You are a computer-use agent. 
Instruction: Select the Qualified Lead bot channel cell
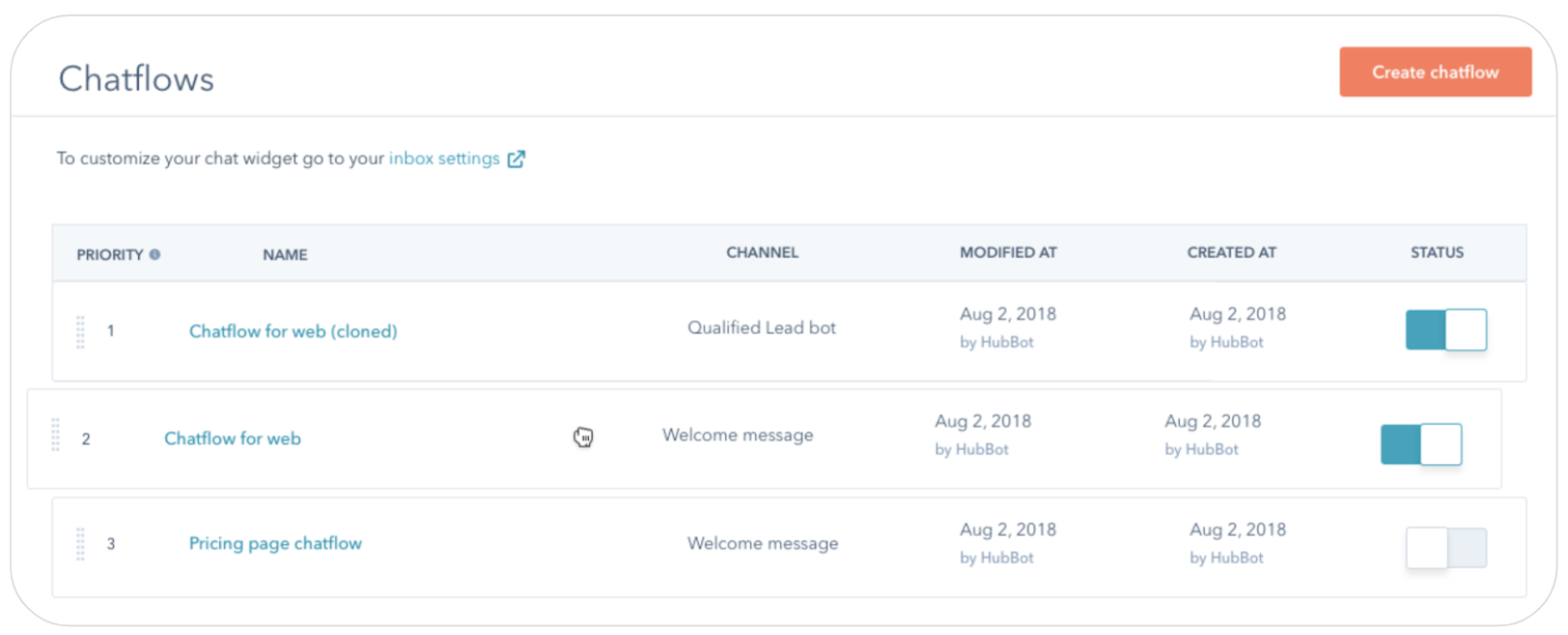click(x=761, y=328)
